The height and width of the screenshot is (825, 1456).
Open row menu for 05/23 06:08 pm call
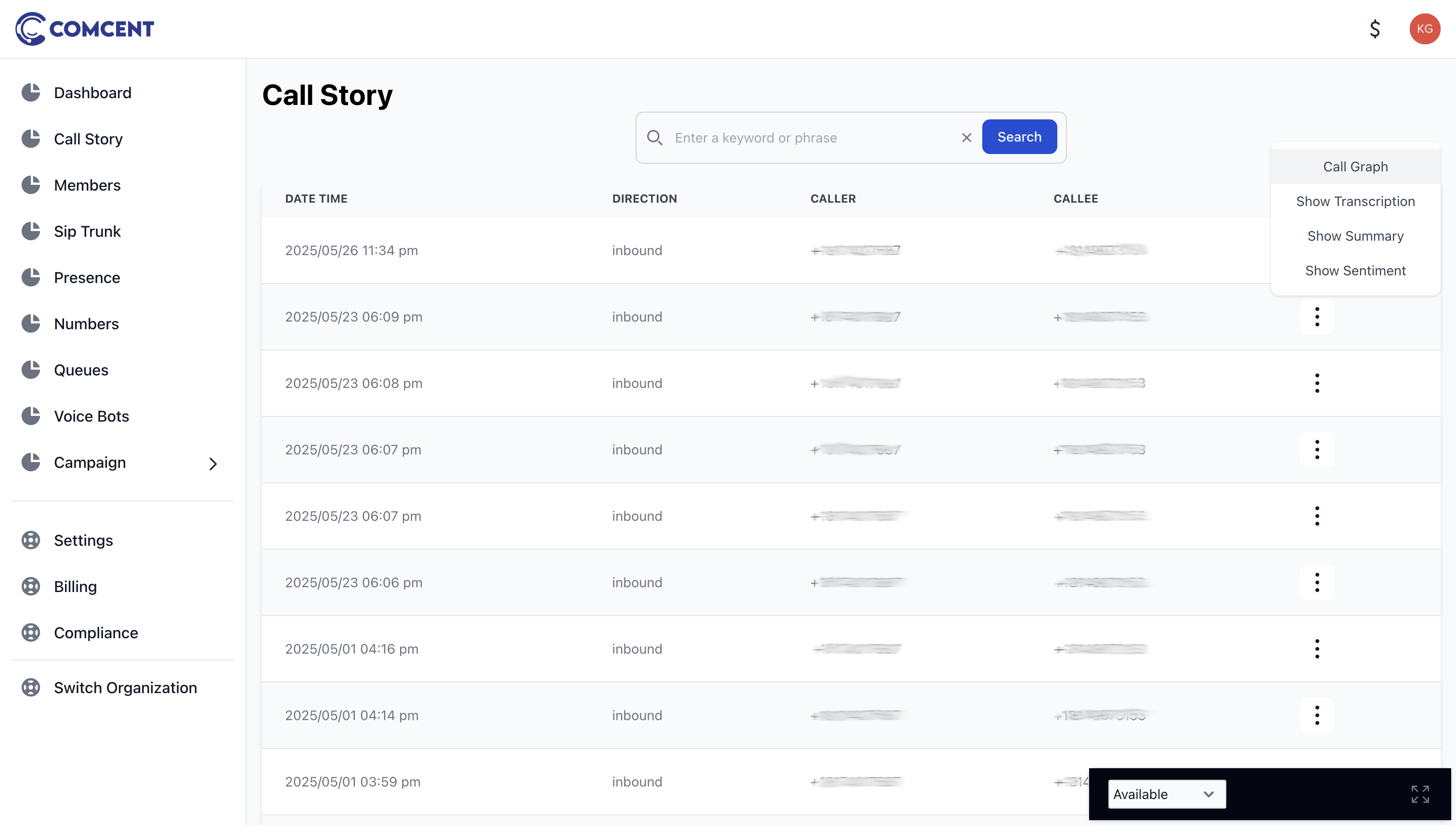[x=1316, y=383]
